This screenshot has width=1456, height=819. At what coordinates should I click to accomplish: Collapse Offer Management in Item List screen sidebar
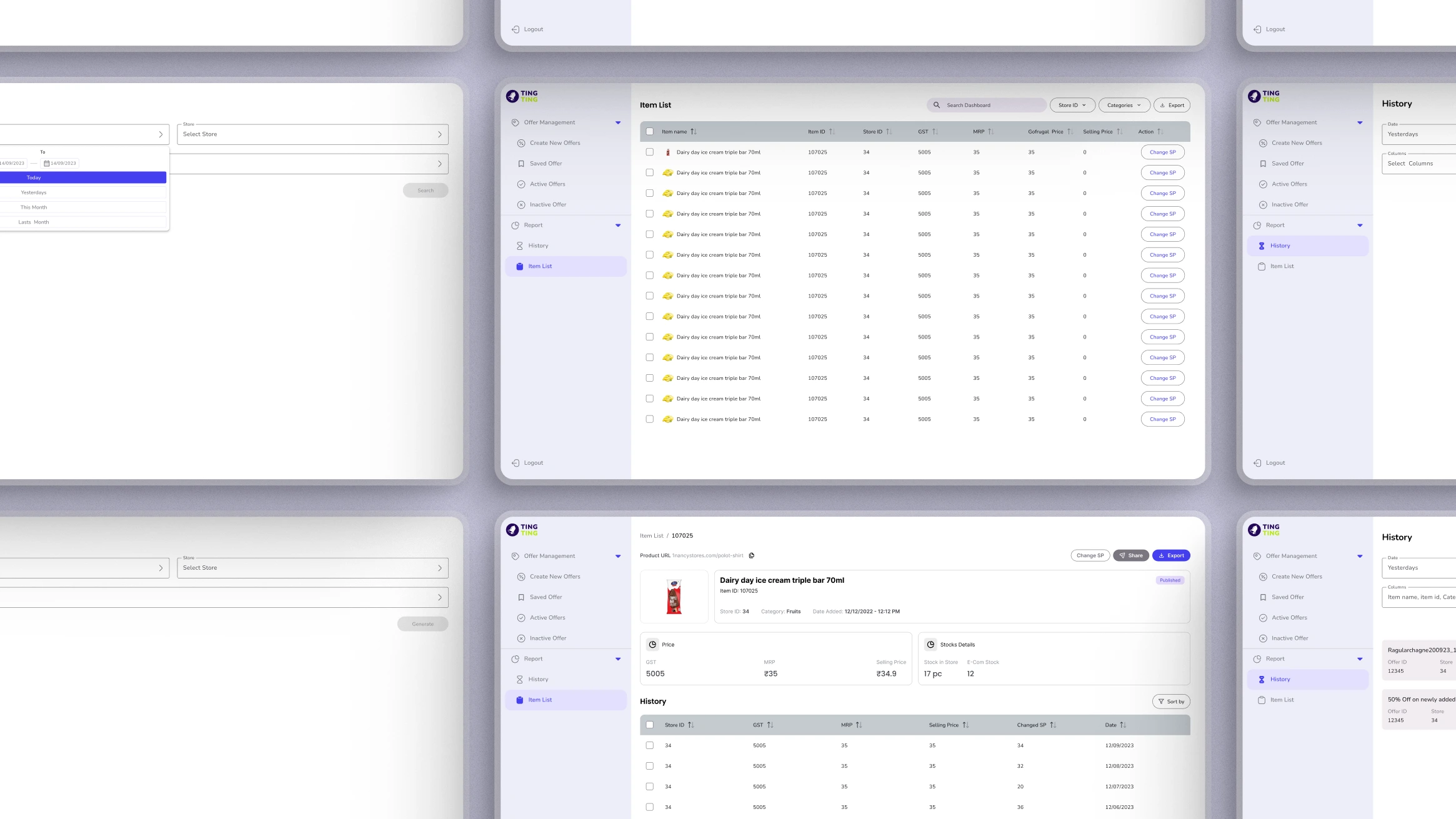(x=618, y=122)
